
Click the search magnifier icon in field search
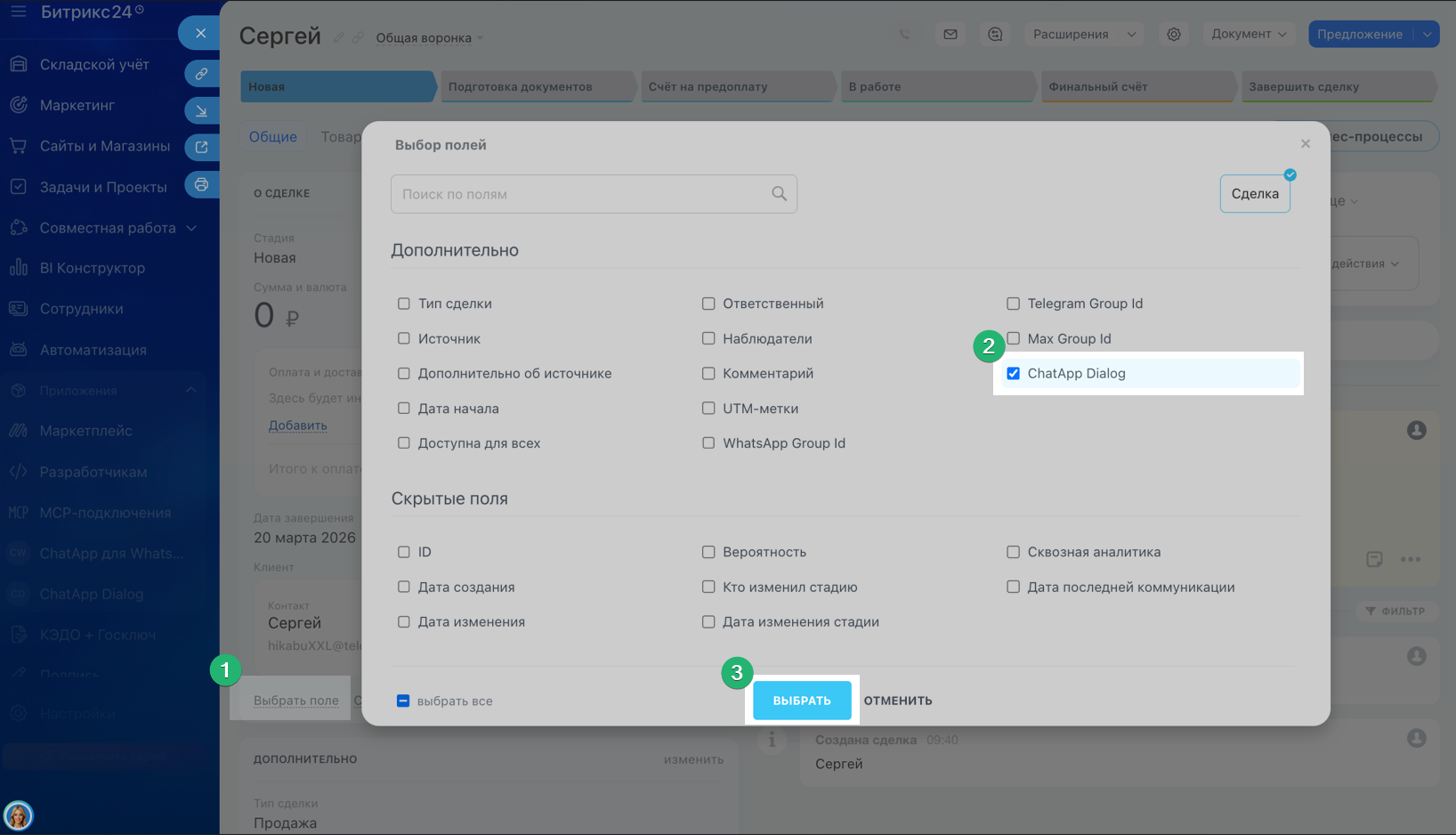click(x=779, y=194)
